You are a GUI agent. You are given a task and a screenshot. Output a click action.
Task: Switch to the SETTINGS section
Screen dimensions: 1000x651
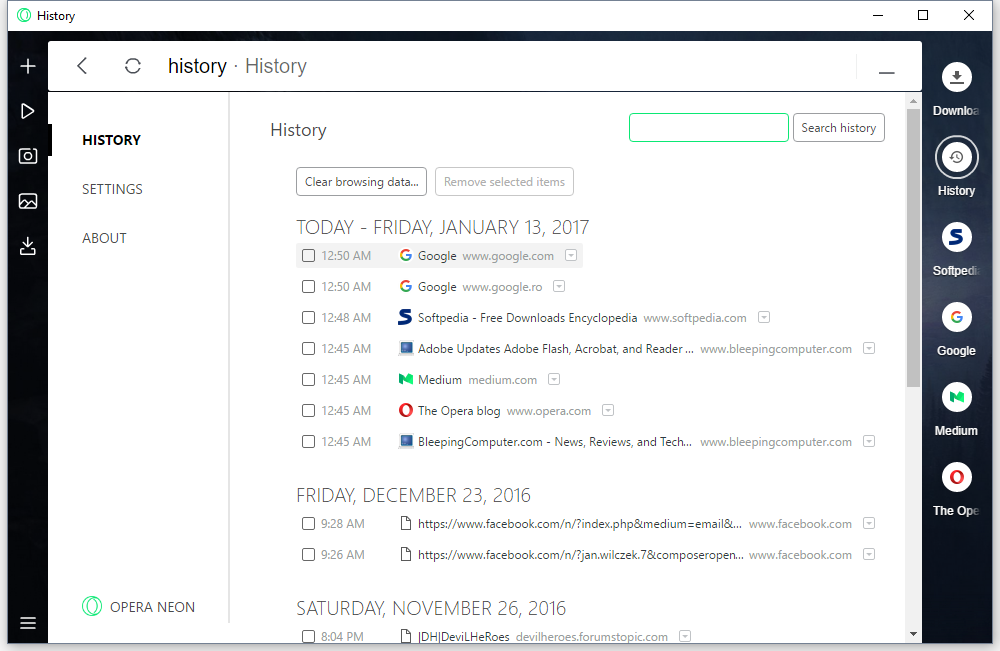(x=112, y=189)
